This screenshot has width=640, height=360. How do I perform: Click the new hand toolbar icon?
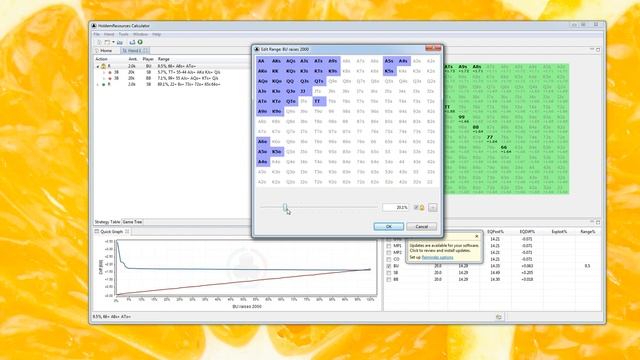coord(99,42)
